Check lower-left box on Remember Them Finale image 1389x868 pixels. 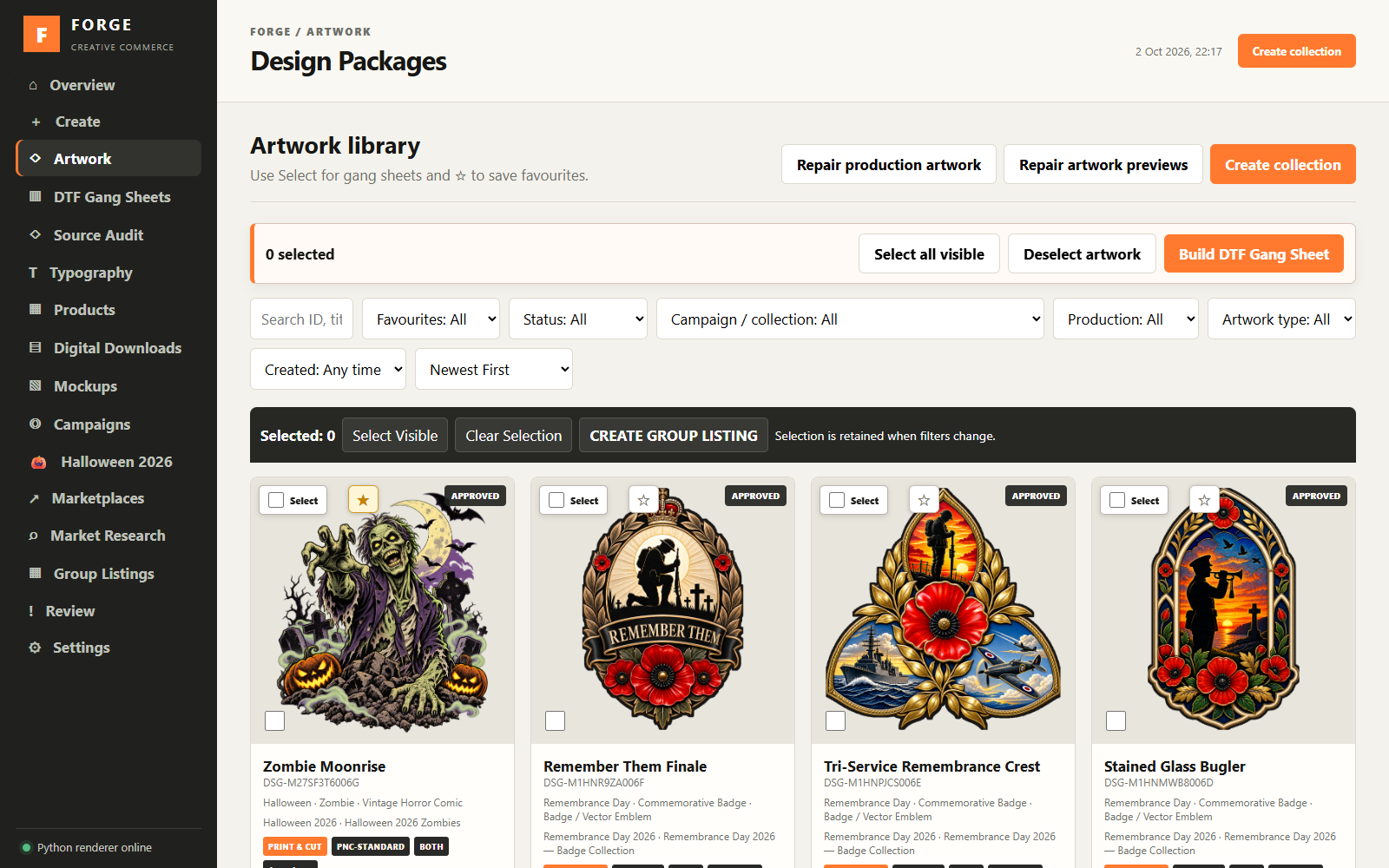(x=555, y=720)
